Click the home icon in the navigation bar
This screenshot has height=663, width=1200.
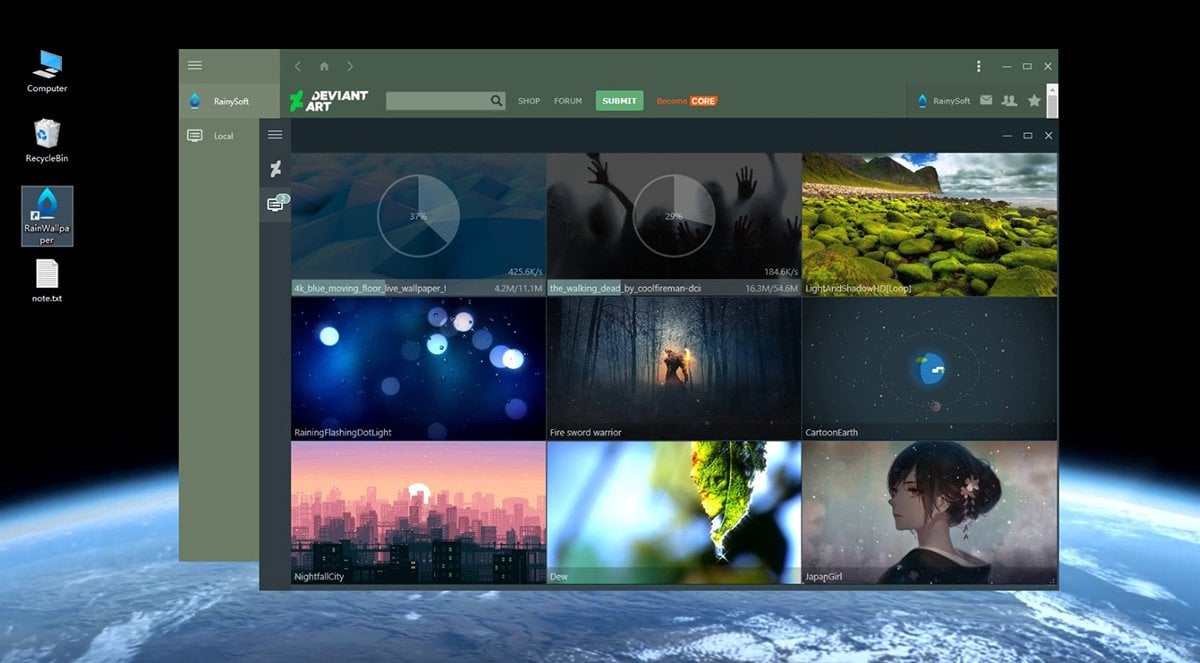pos(324,66)
